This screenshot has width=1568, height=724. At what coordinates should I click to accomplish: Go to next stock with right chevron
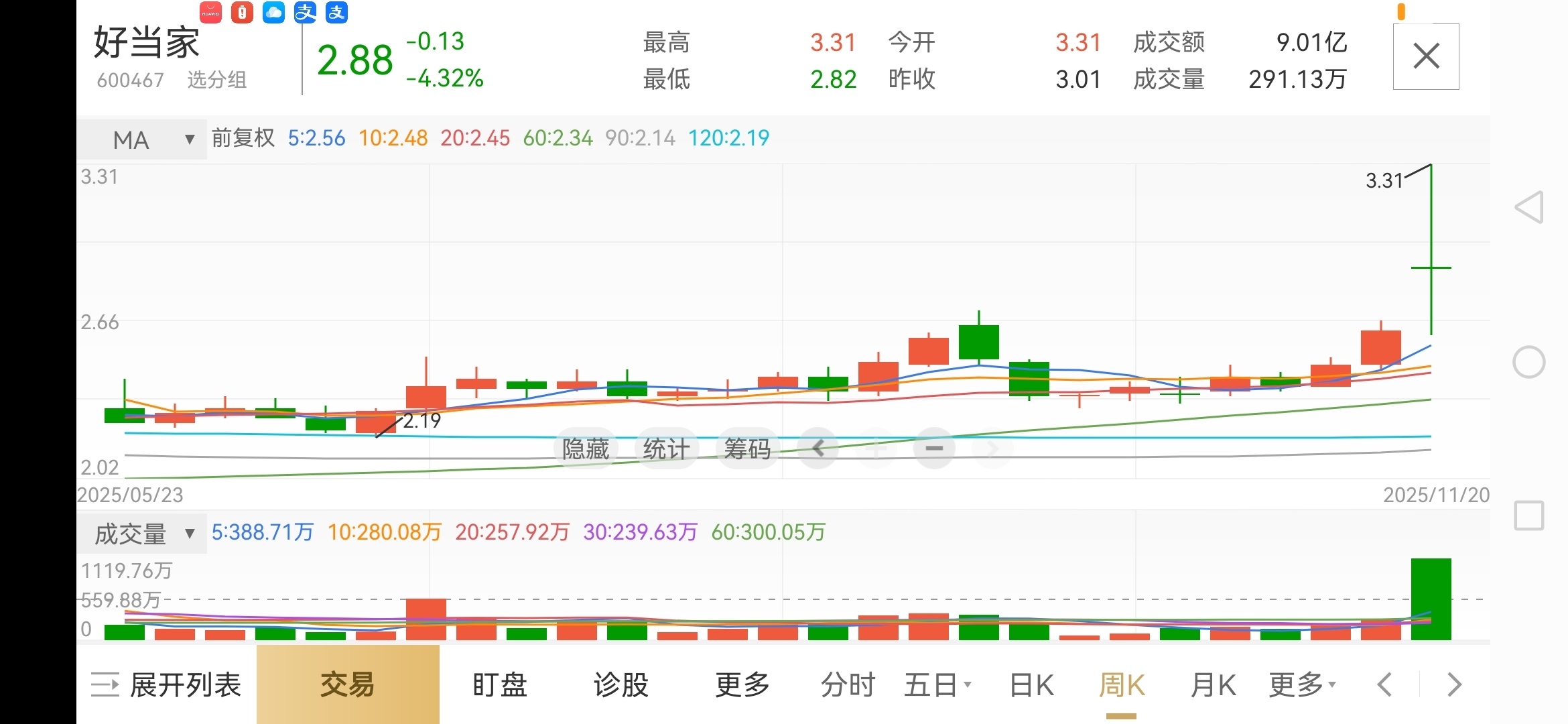tap(1454, 684)
